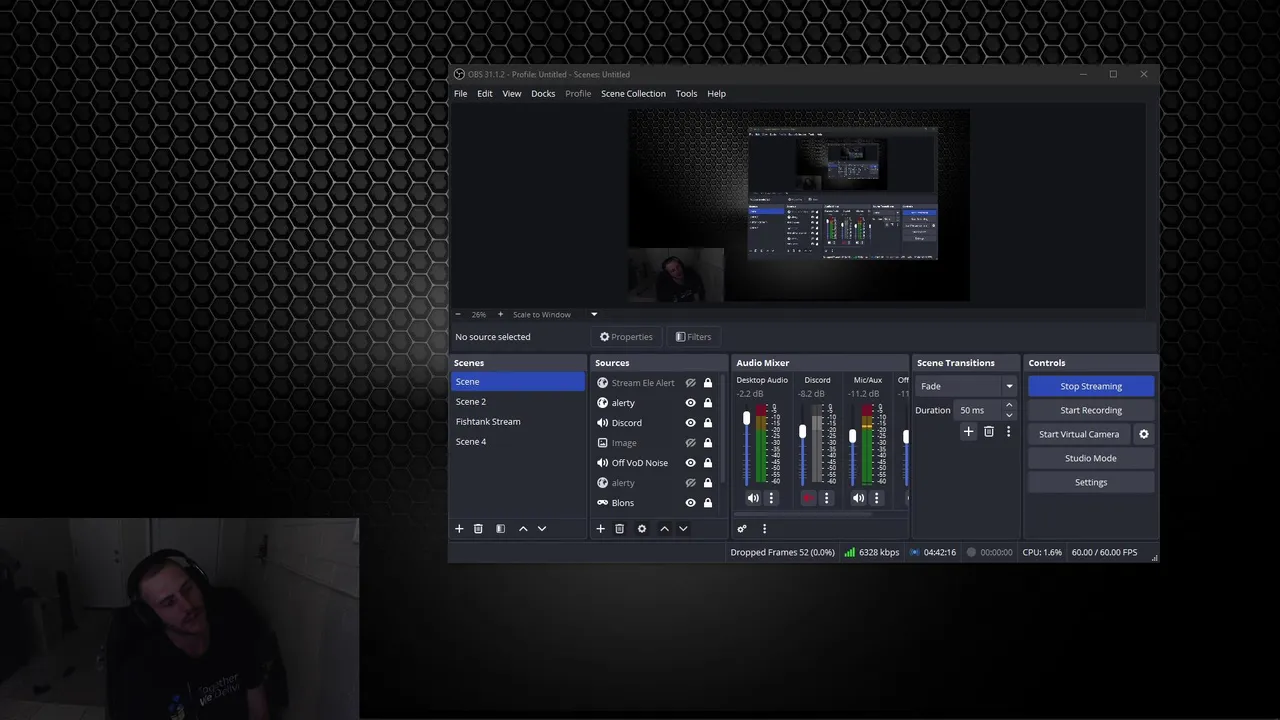Screen dimensions: 1280x720
Task: Mute Mic/Aux speaker icon
Action: tap(858, 498)
